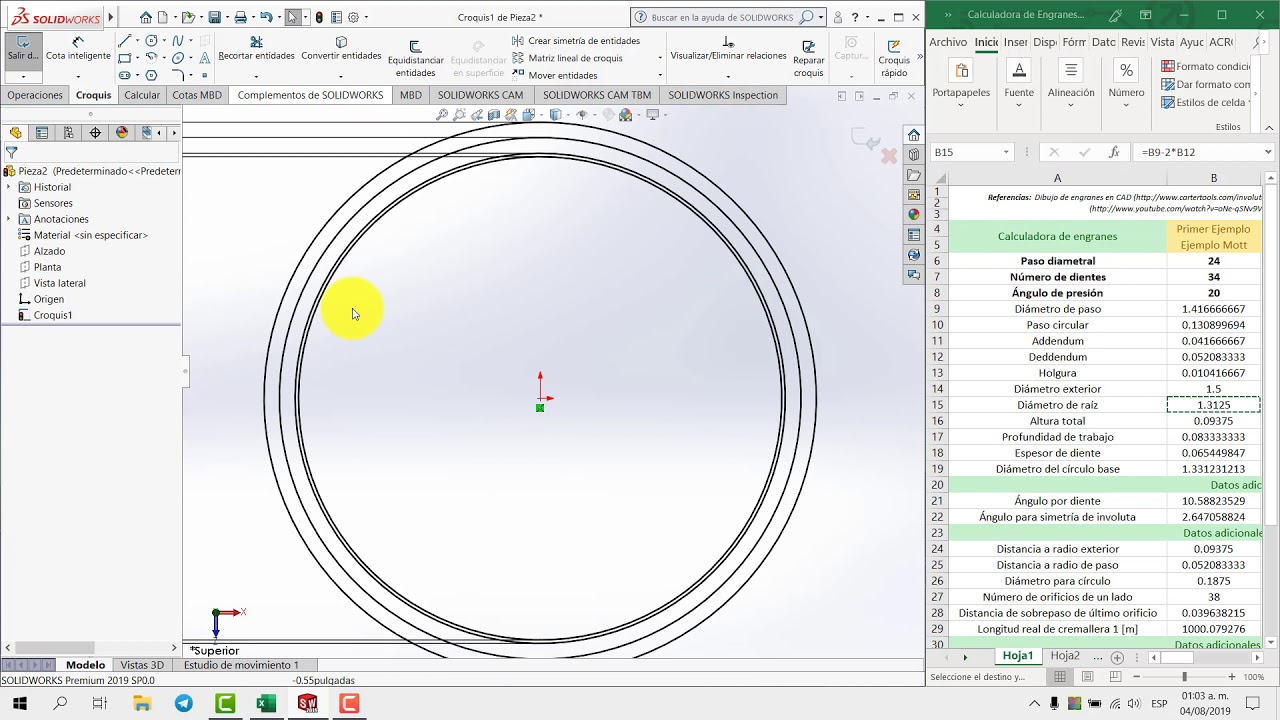Select Matriz lineal de croquis

click(568, 58)
